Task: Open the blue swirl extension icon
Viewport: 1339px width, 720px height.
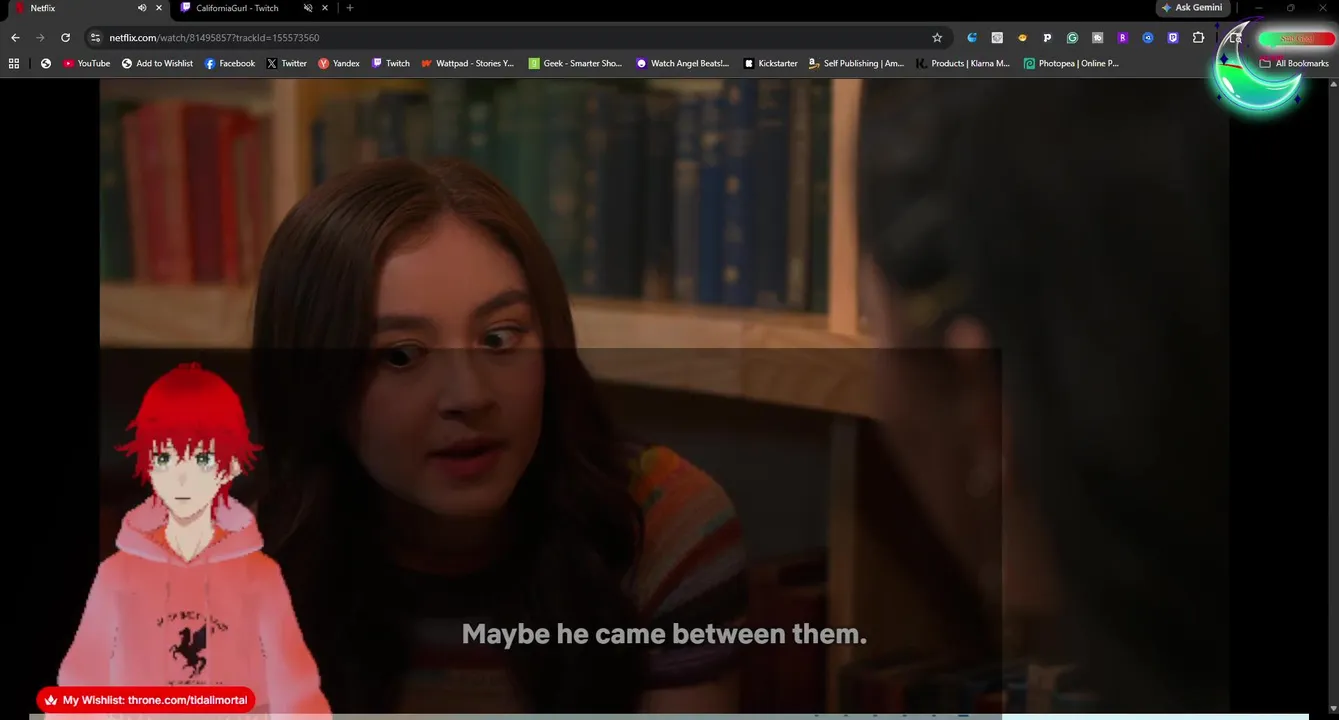Action: 972,38
